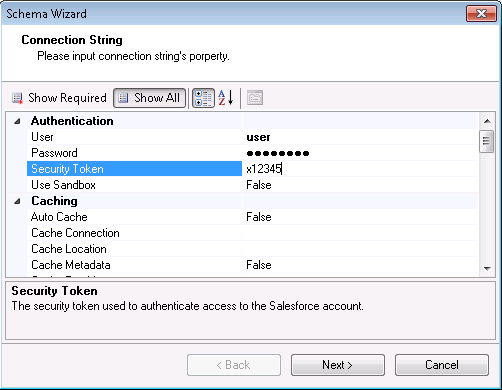
Task: Click into the Security Token value field
Action: tap(361, 169)
